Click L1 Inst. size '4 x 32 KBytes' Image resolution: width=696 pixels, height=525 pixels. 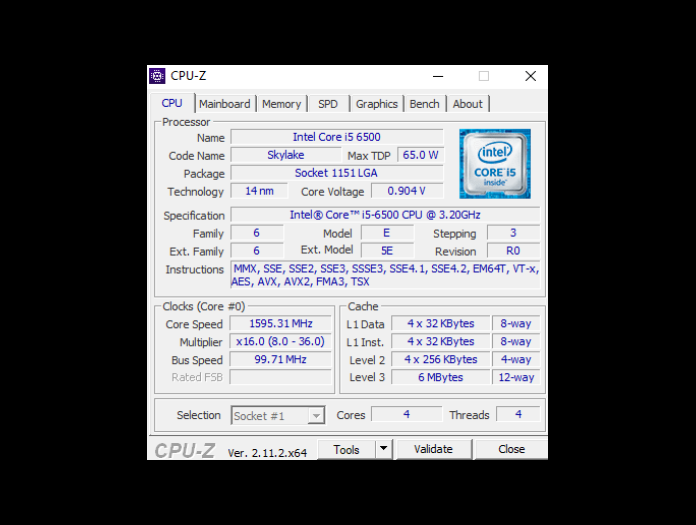coord(441,341)
